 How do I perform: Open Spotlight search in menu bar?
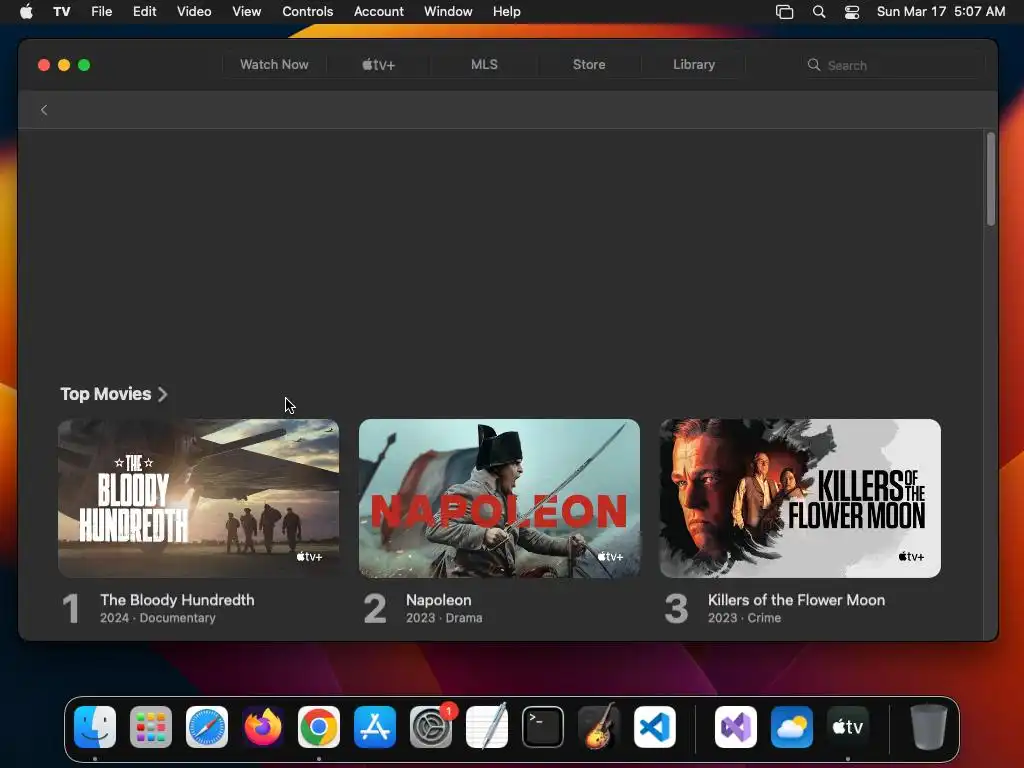(818, 11)
